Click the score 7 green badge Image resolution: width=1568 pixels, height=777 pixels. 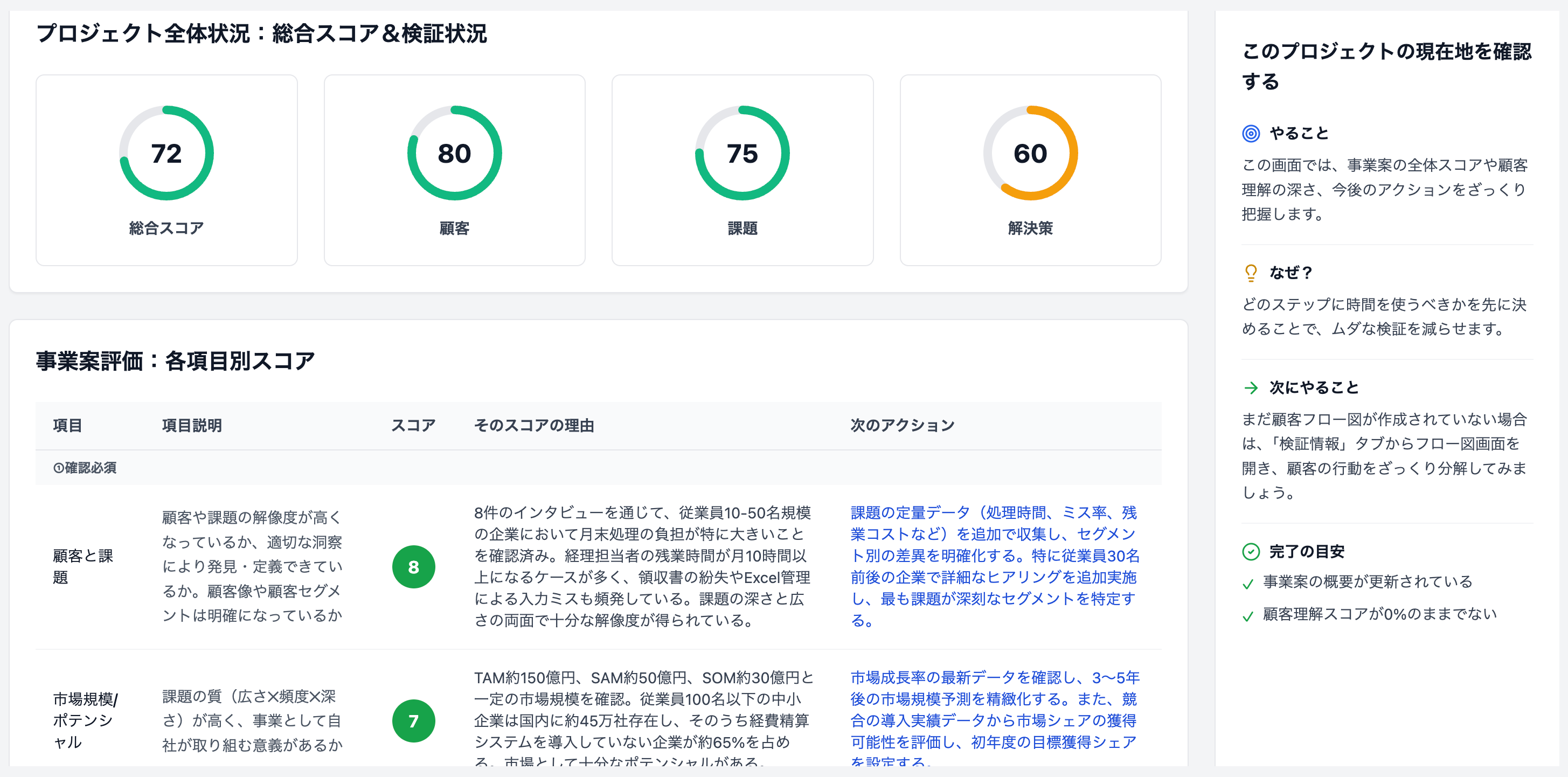pyautogui.click(x=413, y=721)
